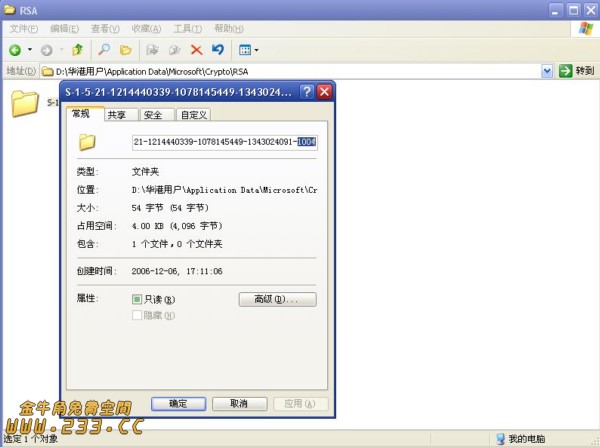Toggle the 只读(R) checkbox

click(137, 299)
